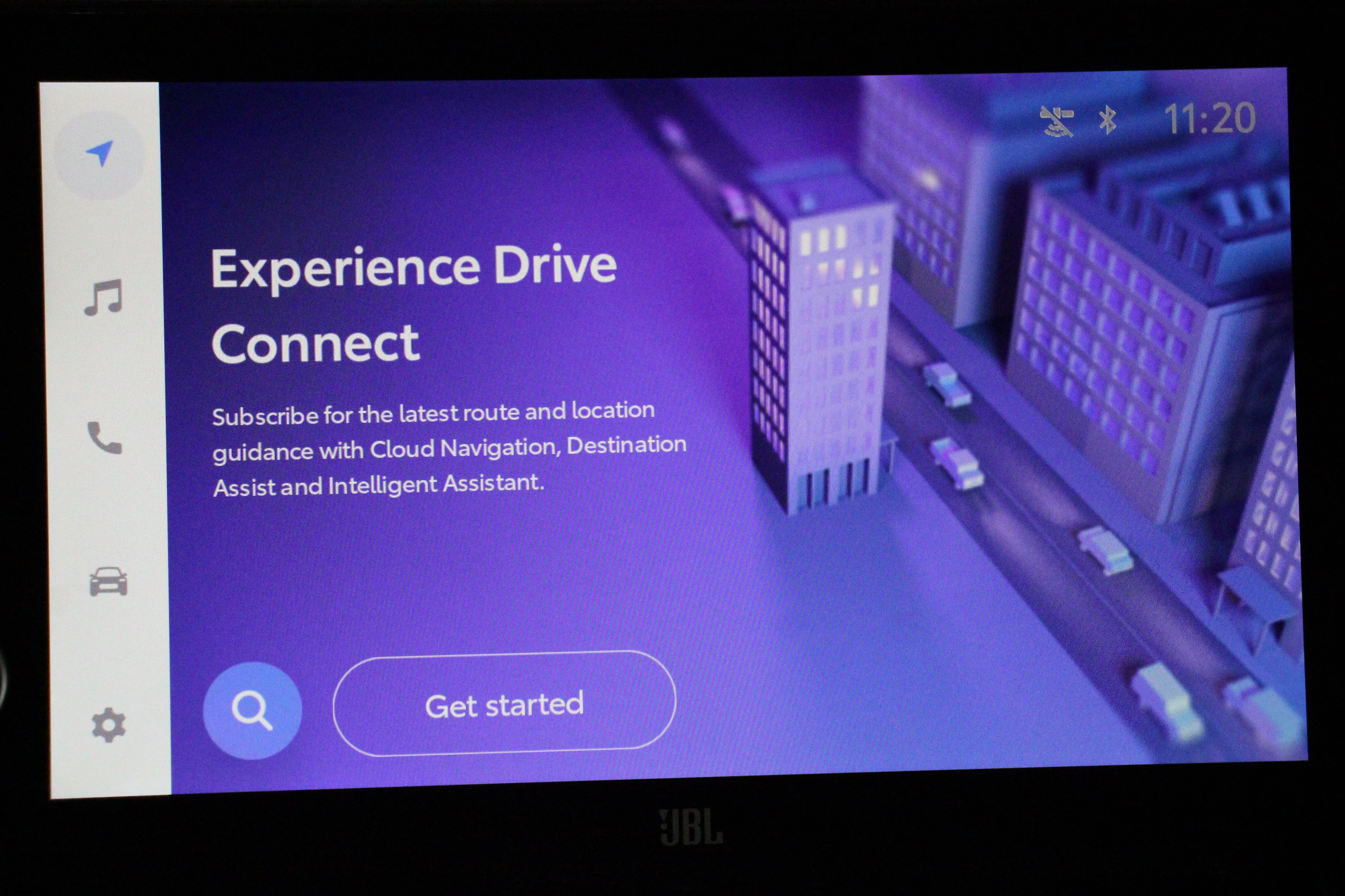1345x896 pixels.
Task: Tap the Bluetooth status icon
Action: pyautogui.click(x=1108, y=120)
